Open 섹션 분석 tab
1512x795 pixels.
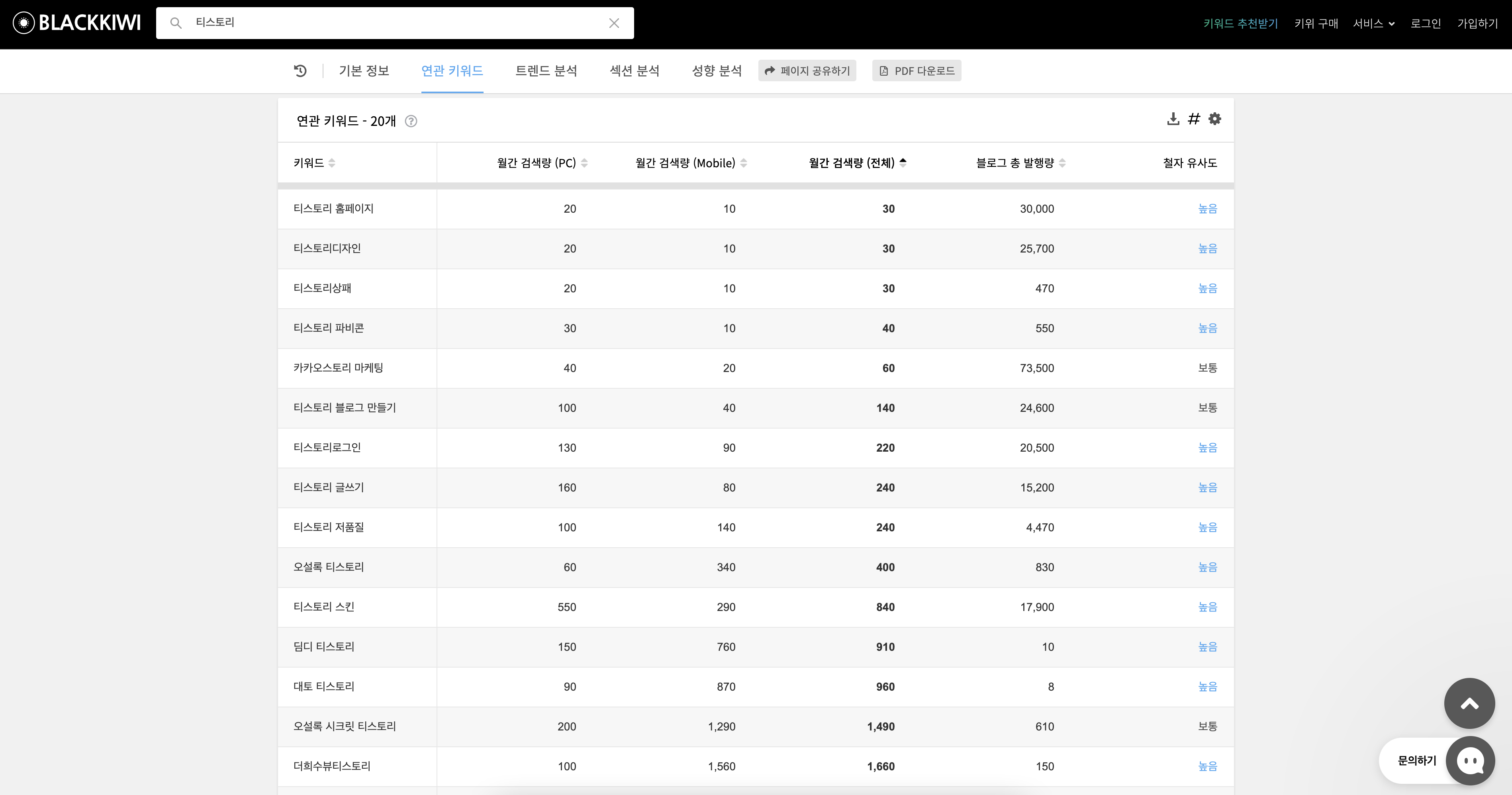coord(635,71)
